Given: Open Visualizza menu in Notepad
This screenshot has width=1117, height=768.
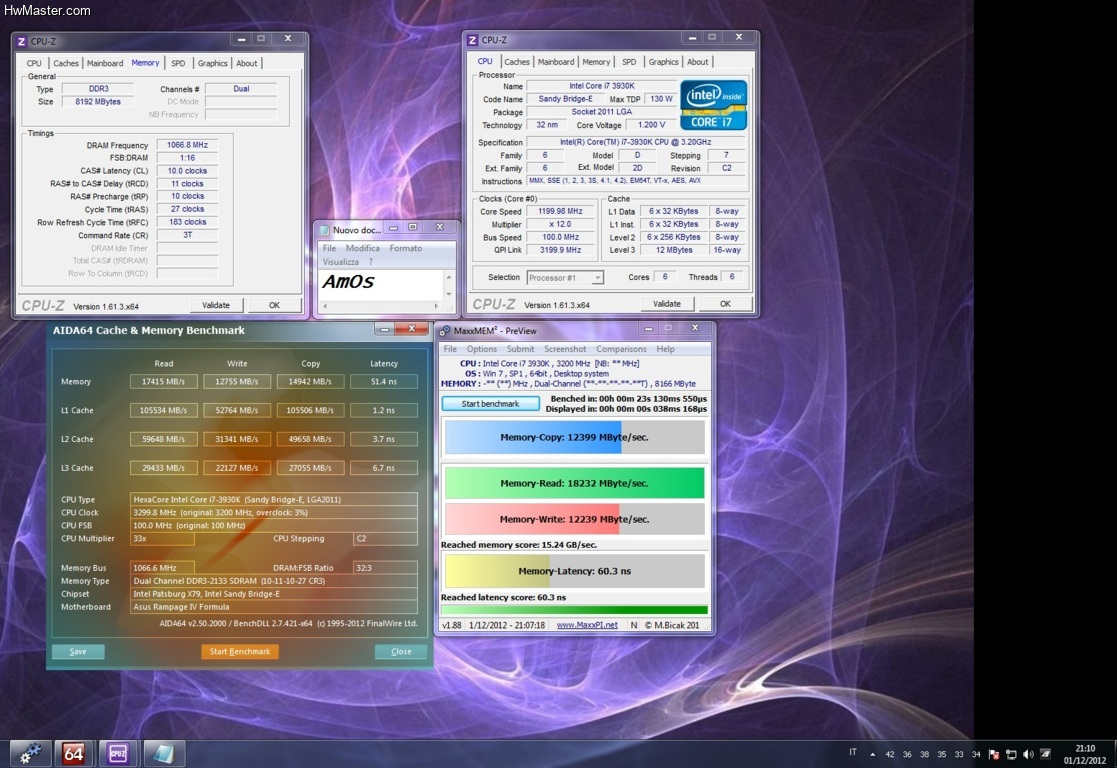Looking at the screenshot, I should (341, 261).
